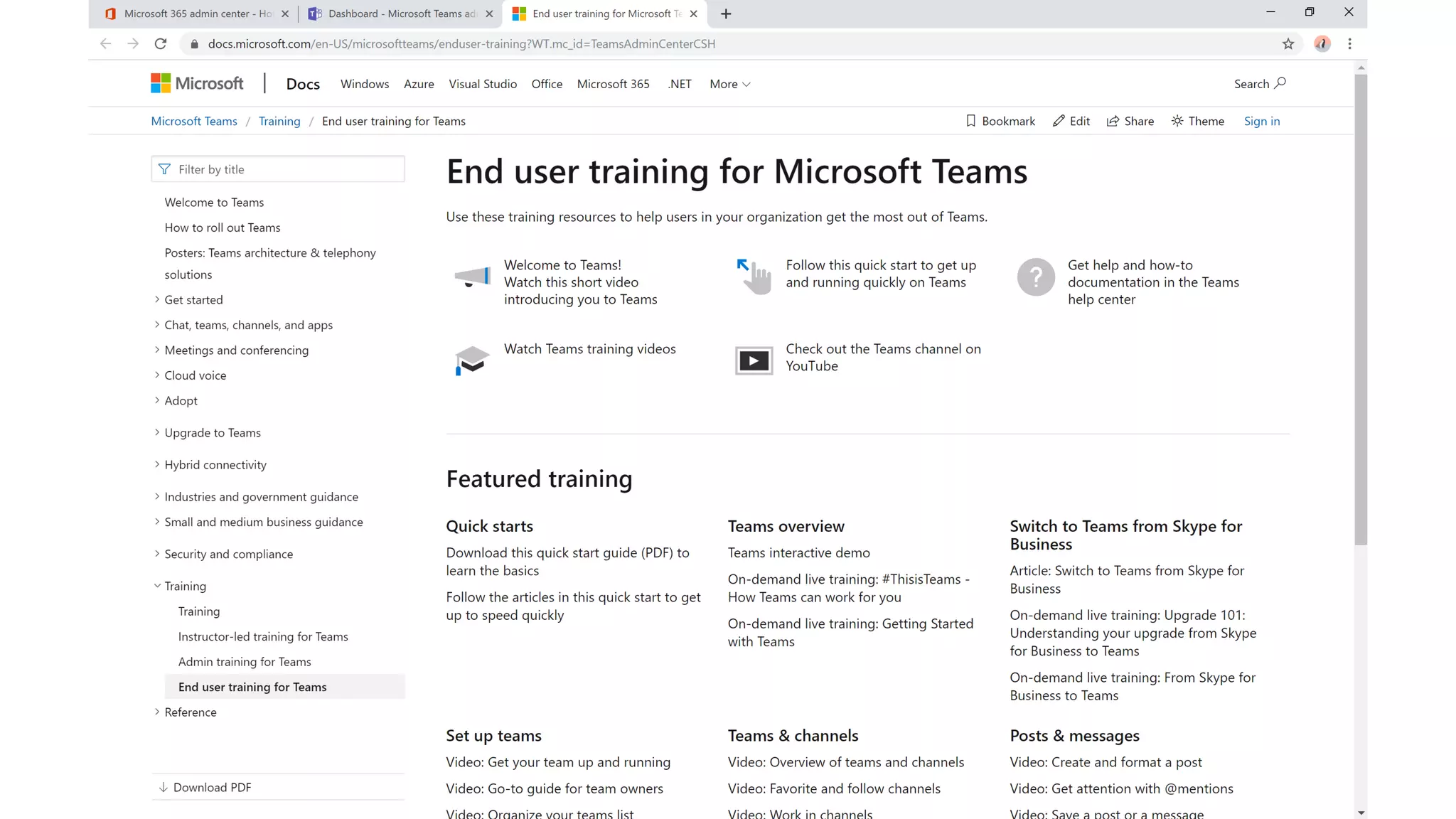Open the Teams interactive demo link
Image resolution: width=1456 pixels, height=819 pixels.
coord(798,552)
